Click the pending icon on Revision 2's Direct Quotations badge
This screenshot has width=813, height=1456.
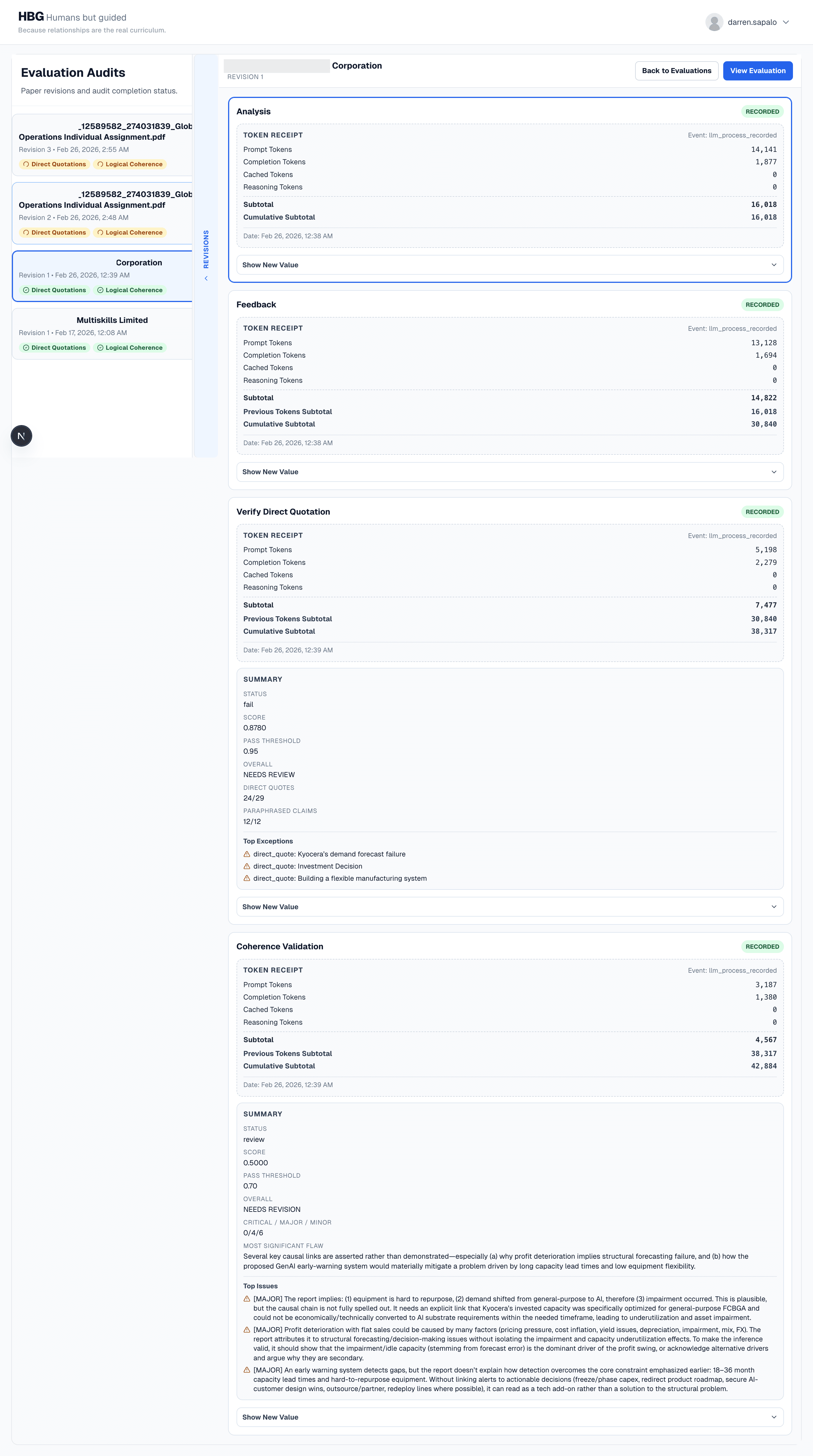pyautogui.click(x=27, y=232)
